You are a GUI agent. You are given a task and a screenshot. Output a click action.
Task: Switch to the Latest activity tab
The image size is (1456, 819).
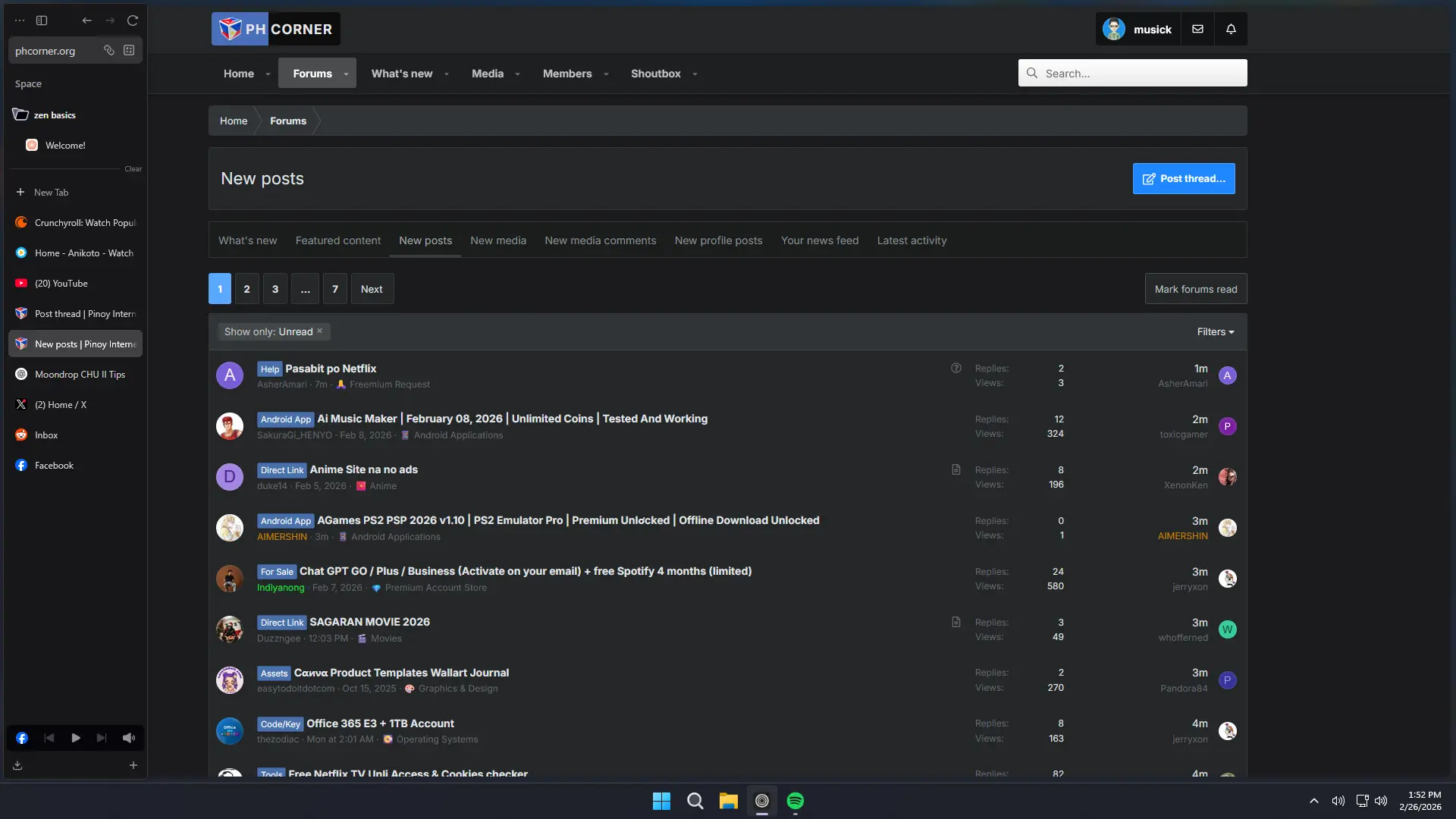coord(912,240)
